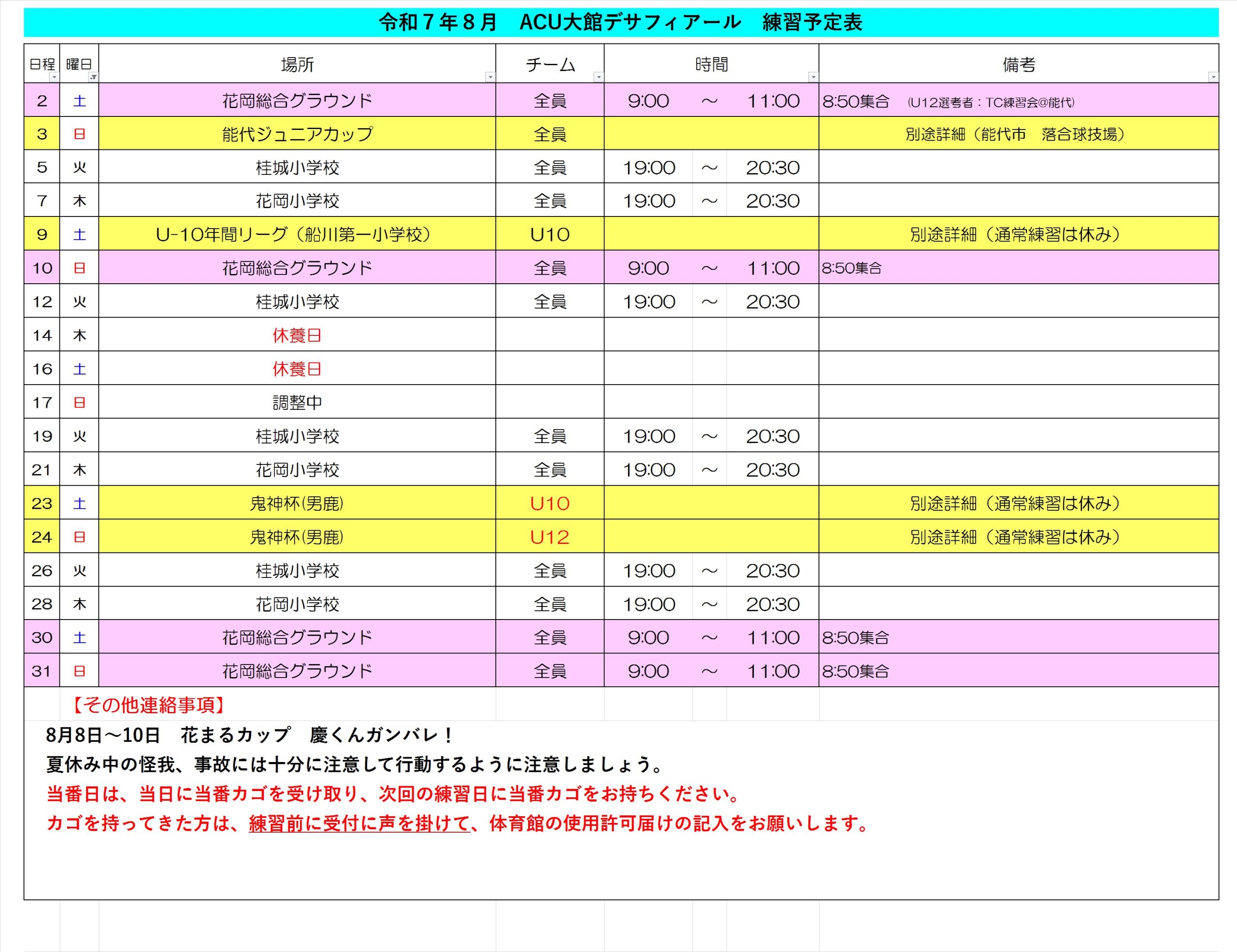Click the underlined 練習前に受付に声を掛けて text
The width and height of the screenshot is (1237, 952).
click(360, 823)
